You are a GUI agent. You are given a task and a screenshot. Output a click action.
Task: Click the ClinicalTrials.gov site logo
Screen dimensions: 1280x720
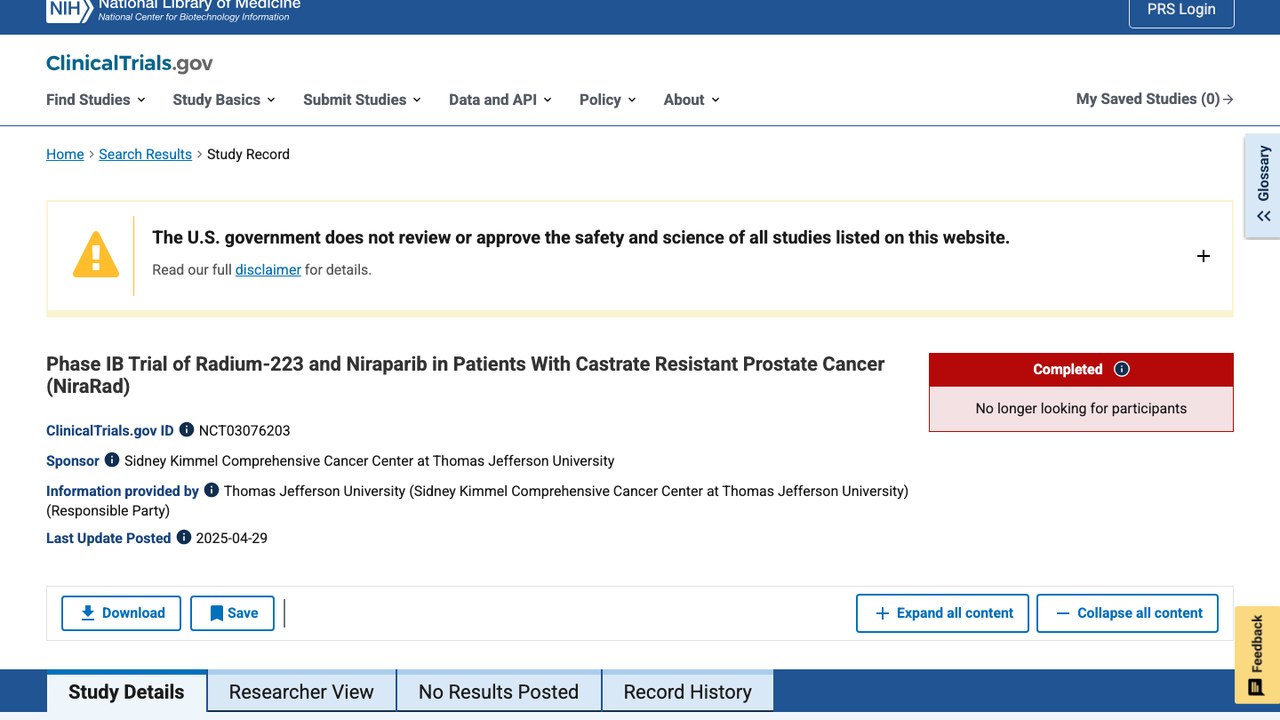[129, 64]
